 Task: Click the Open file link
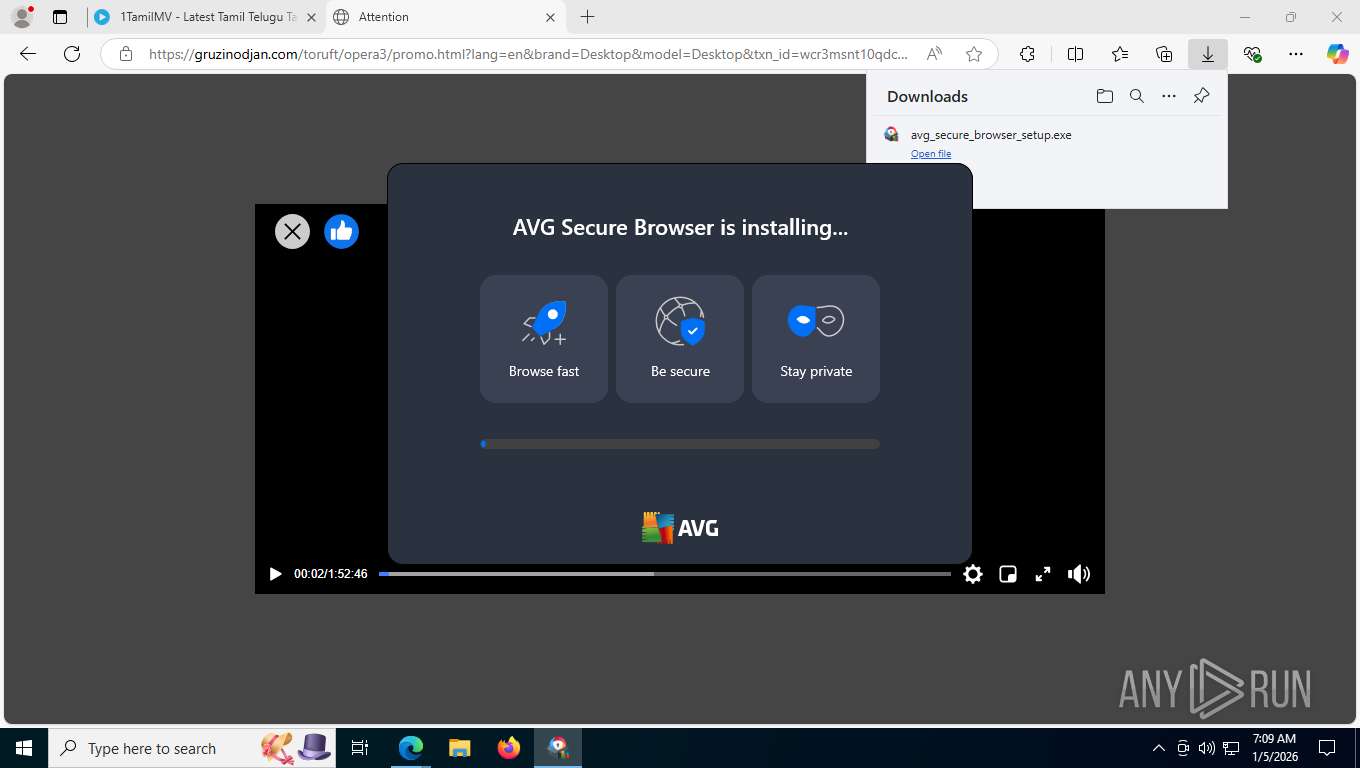(x=931, y=154)
